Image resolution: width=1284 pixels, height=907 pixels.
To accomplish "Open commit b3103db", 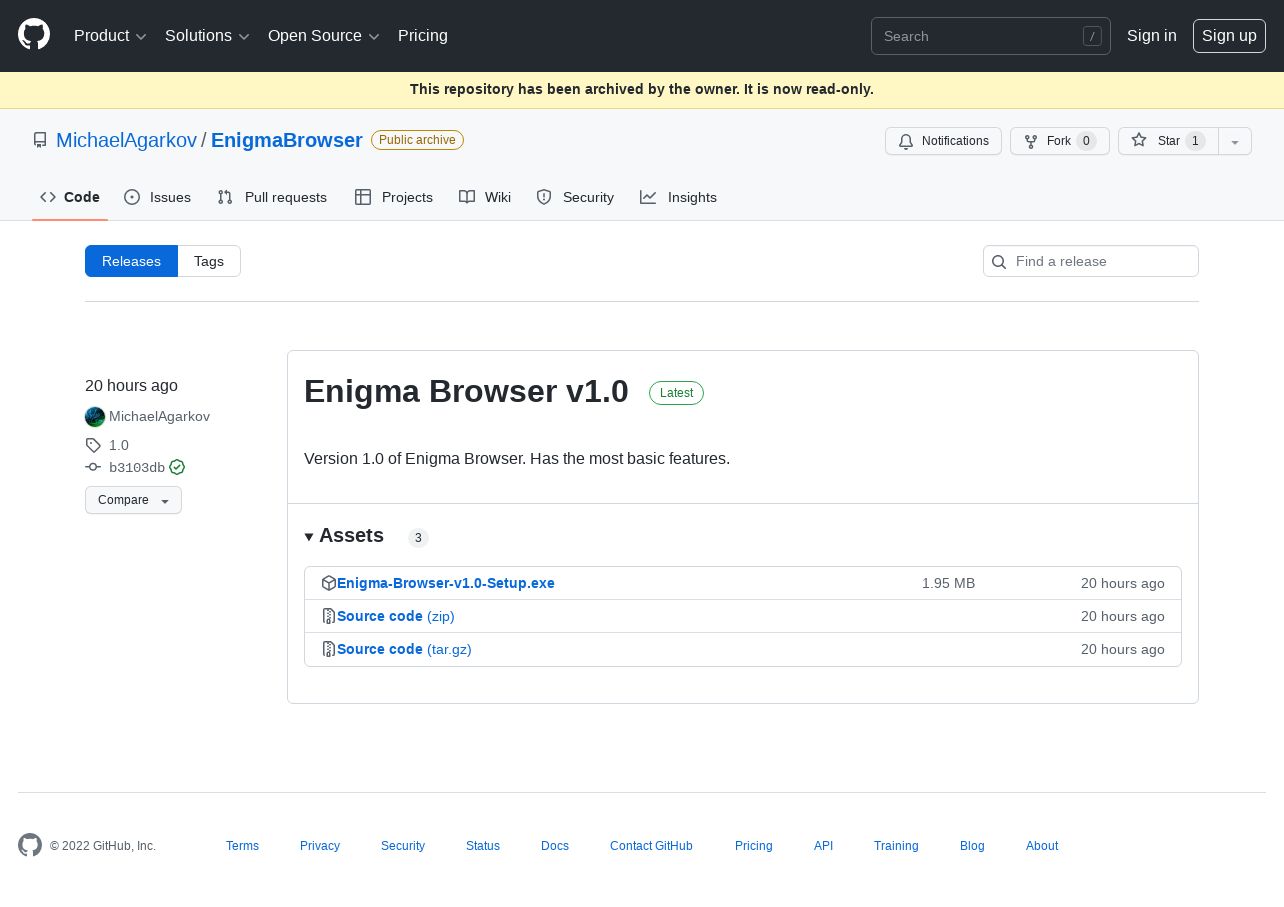I will click(x=137, y=467).
